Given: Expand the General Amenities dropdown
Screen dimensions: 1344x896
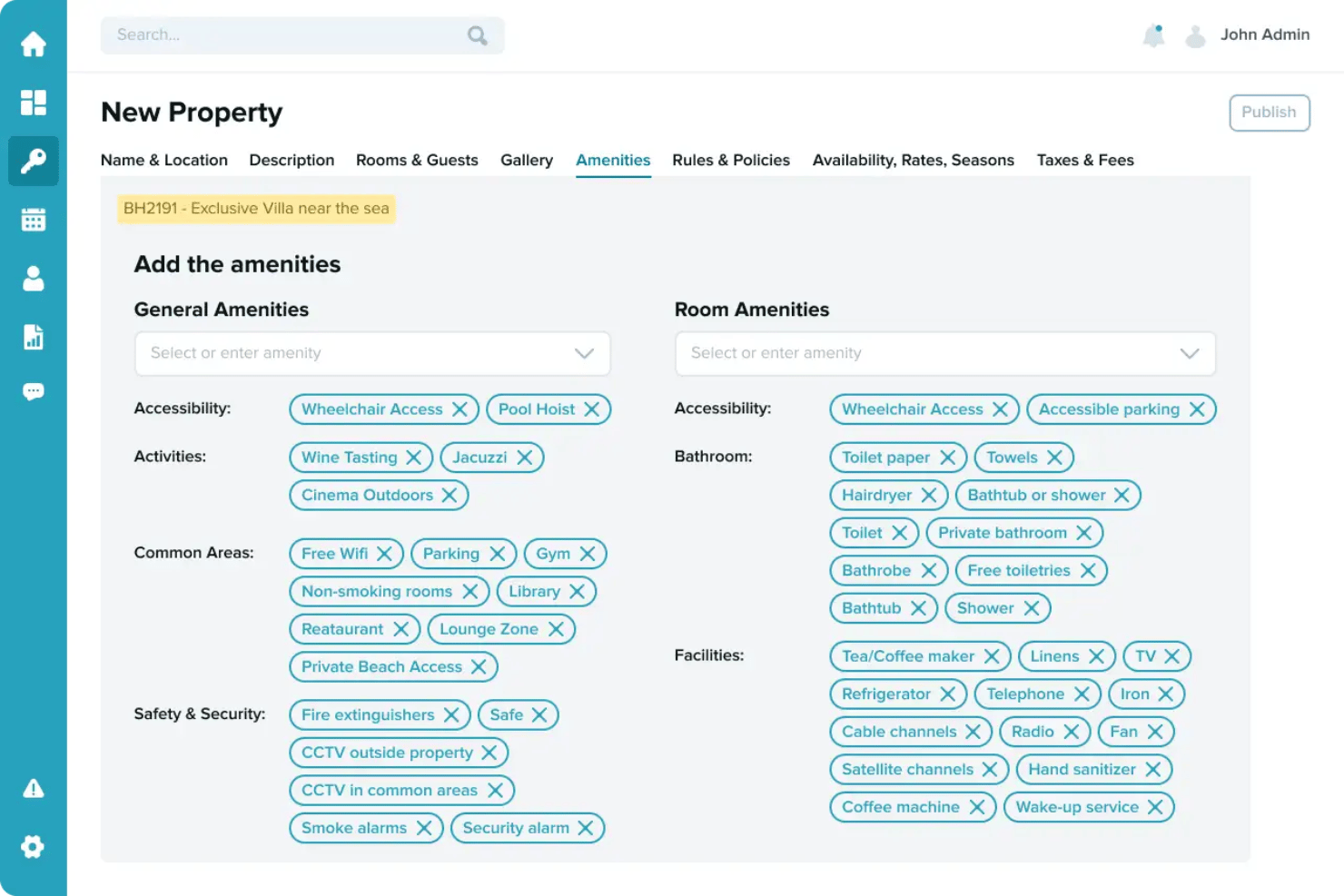Looking at the screenshot, I should point(584,354).
